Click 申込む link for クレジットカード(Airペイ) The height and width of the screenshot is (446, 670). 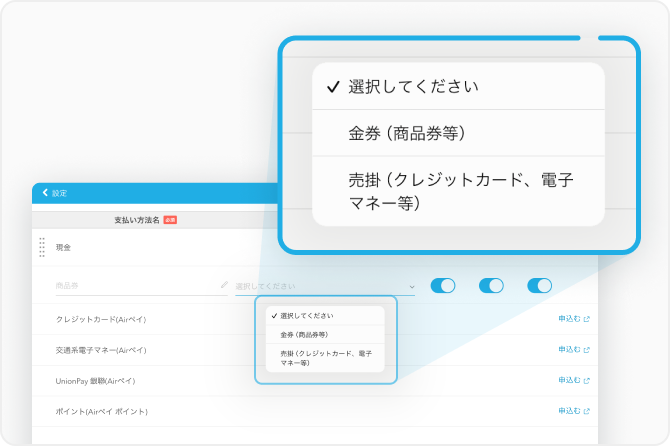click(x=569, y=319)
